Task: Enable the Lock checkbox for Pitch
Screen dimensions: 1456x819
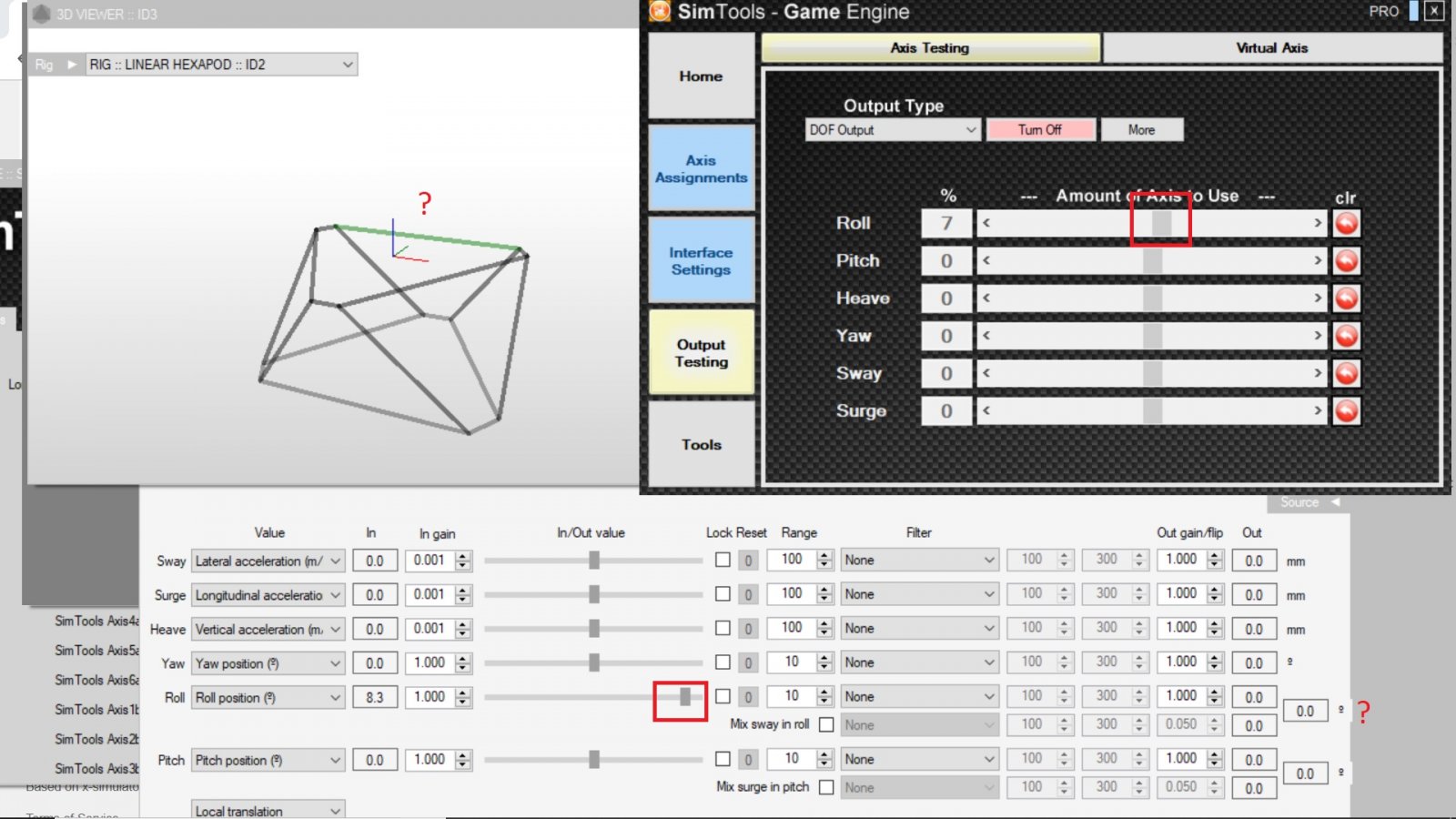Action: pyautogui.click(x=723, y=758)
